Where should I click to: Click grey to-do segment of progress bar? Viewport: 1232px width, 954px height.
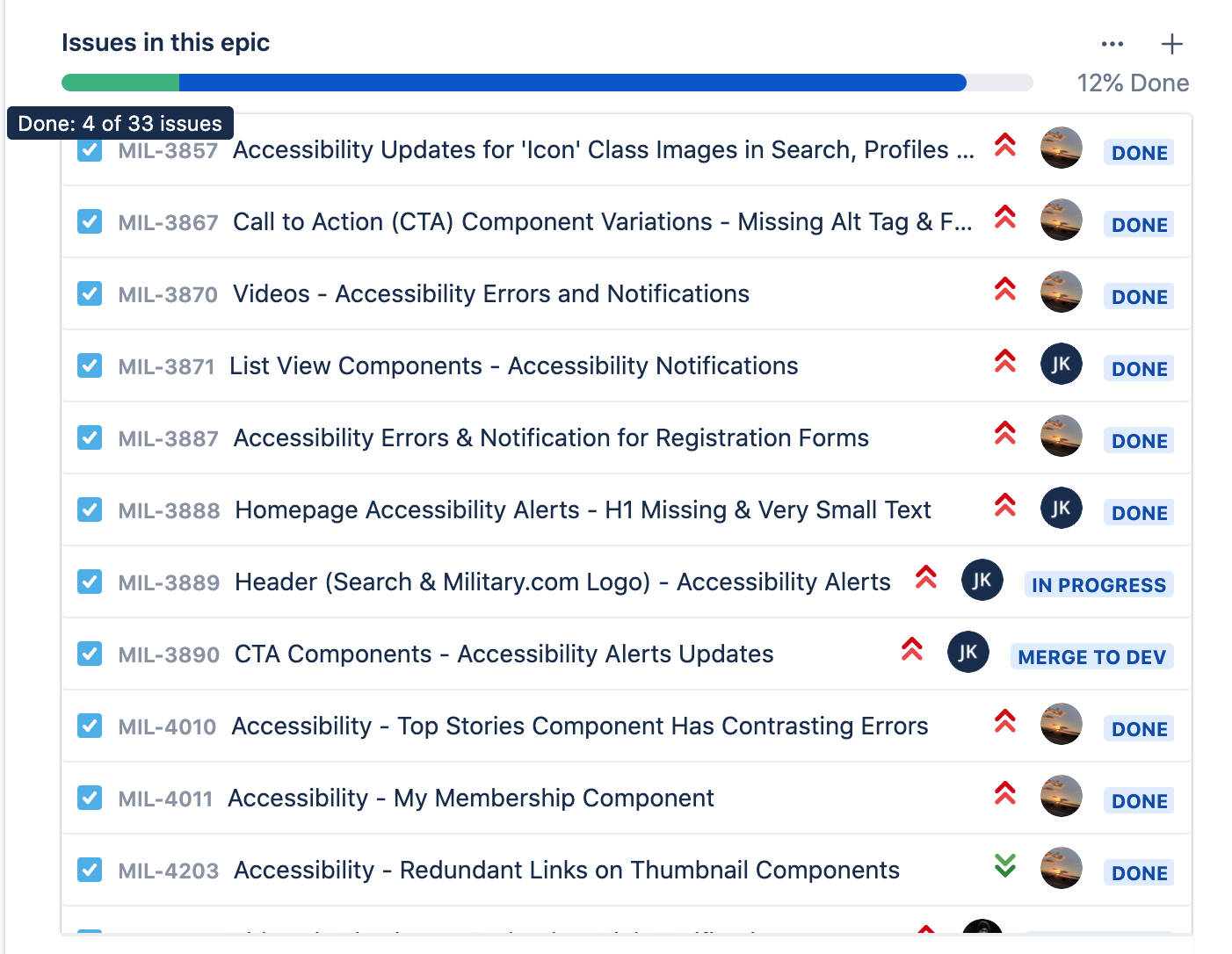pyautogui.click(x=1000, y=83)
